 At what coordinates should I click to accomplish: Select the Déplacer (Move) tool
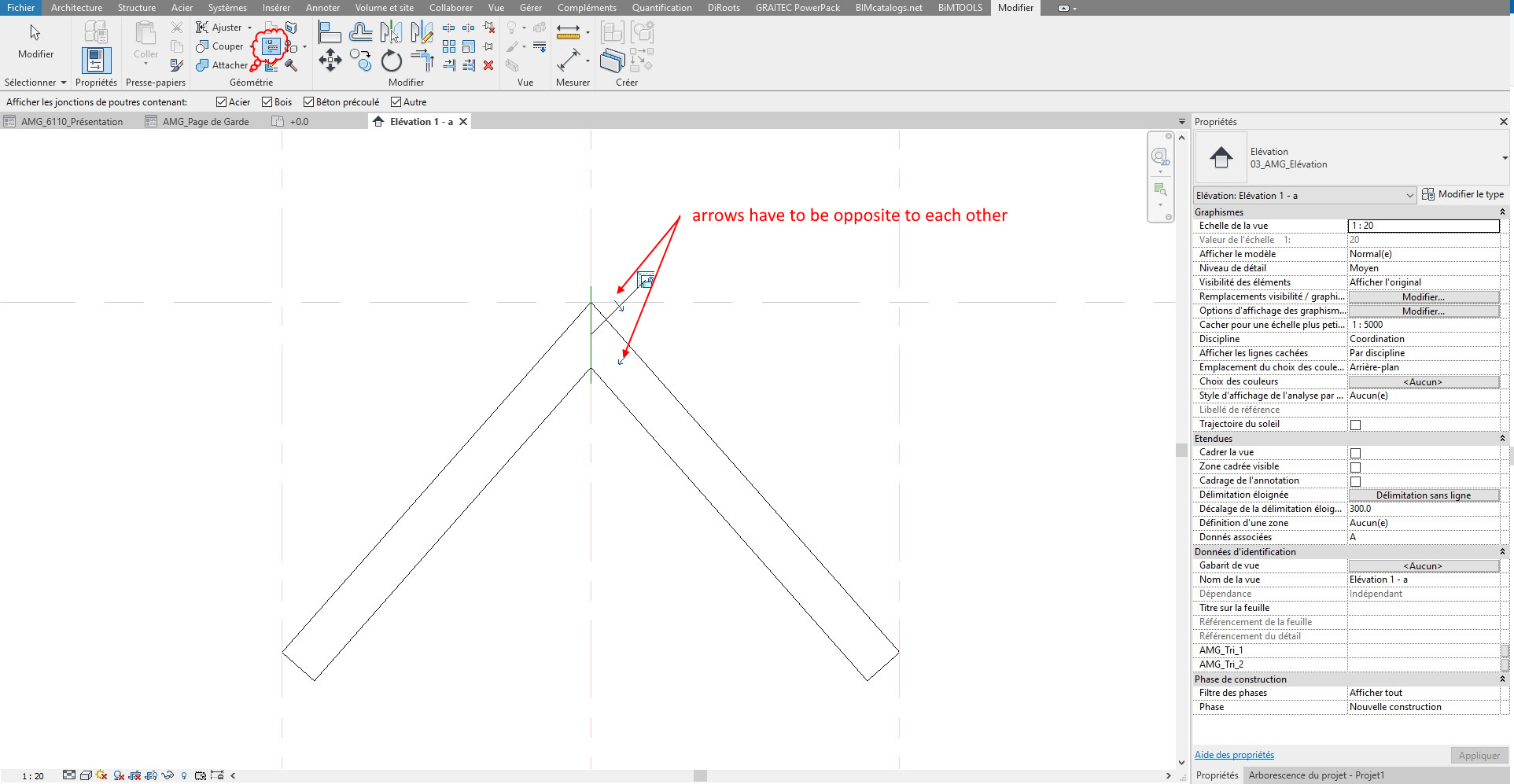(330, 61)
